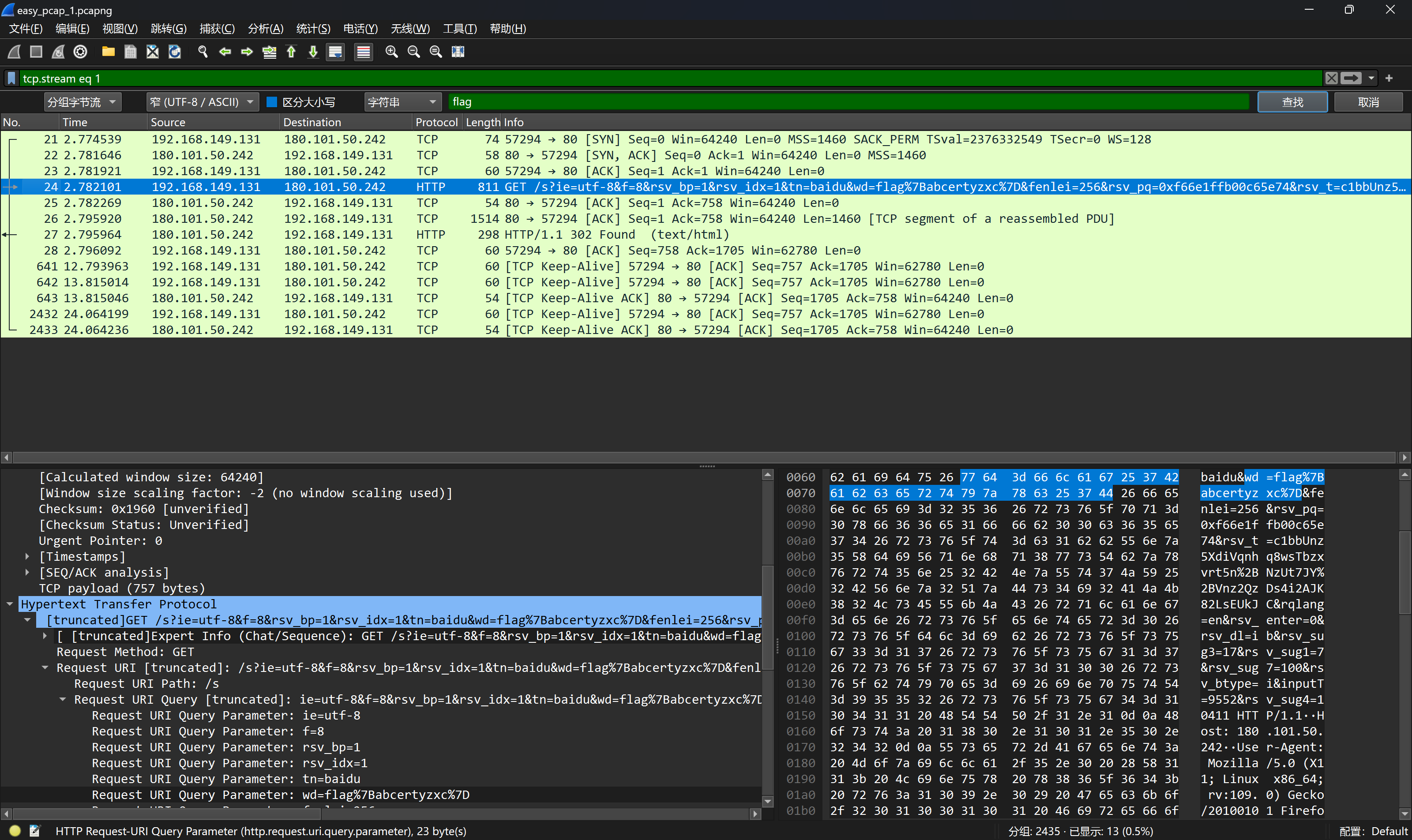Select wd=flag%7Babcertyzxc%7D query parameter row
1412x840 pixels.
(x=381, y=795)
